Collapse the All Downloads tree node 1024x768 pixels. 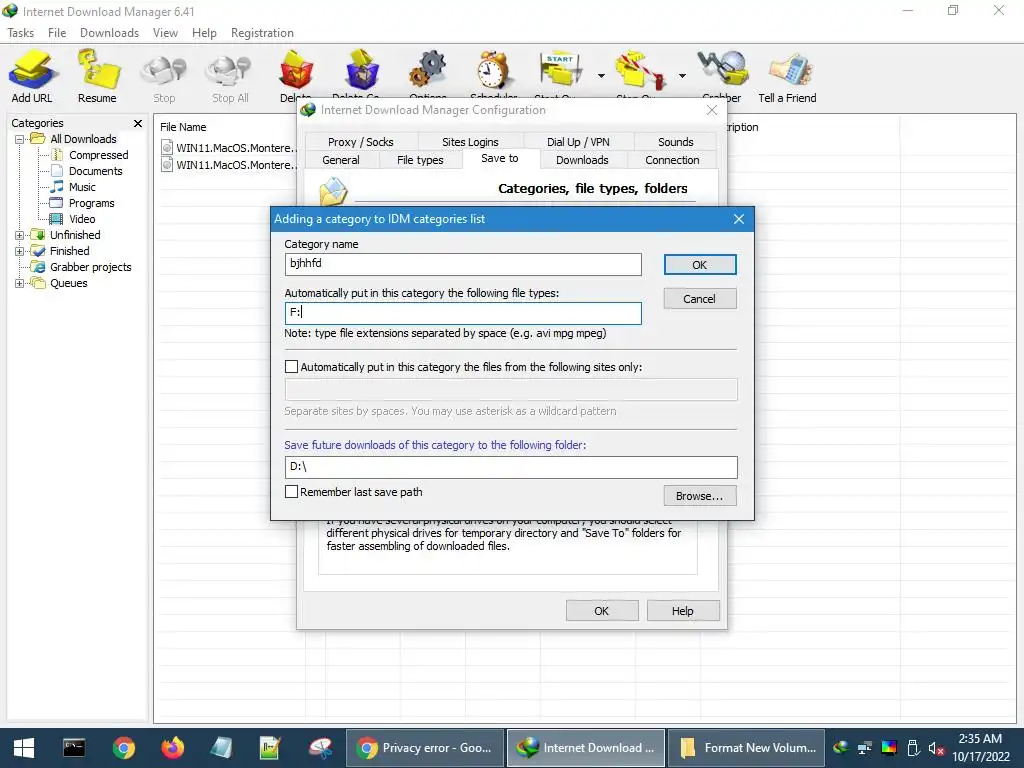(20, 139)
